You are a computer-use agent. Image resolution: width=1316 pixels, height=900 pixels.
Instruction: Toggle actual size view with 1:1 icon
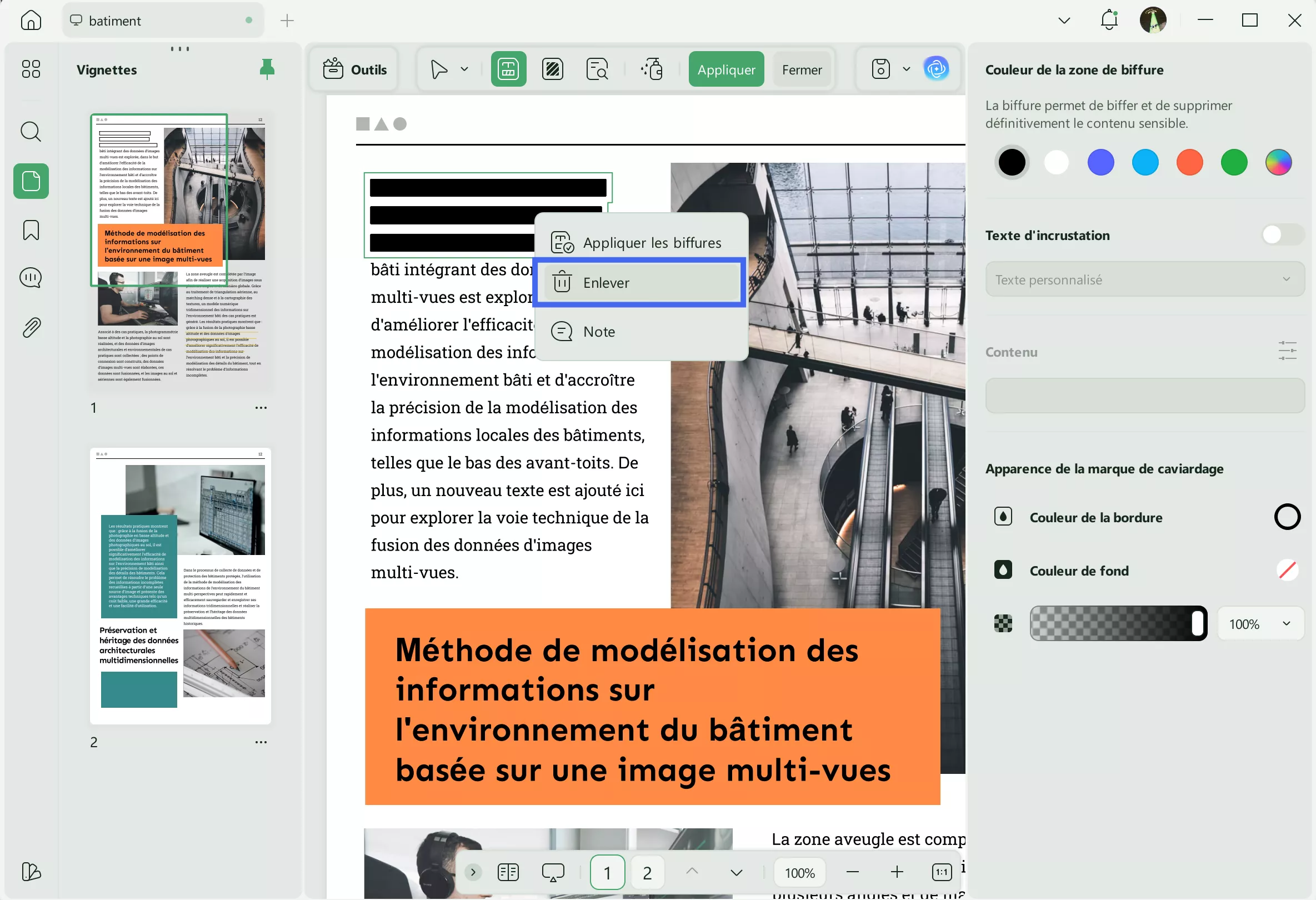click(941, 872)
